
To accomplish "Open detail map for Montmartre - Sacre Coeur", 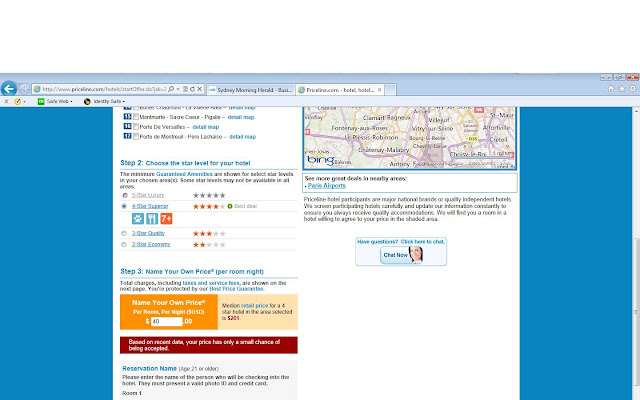I will (x=241, y=117).
